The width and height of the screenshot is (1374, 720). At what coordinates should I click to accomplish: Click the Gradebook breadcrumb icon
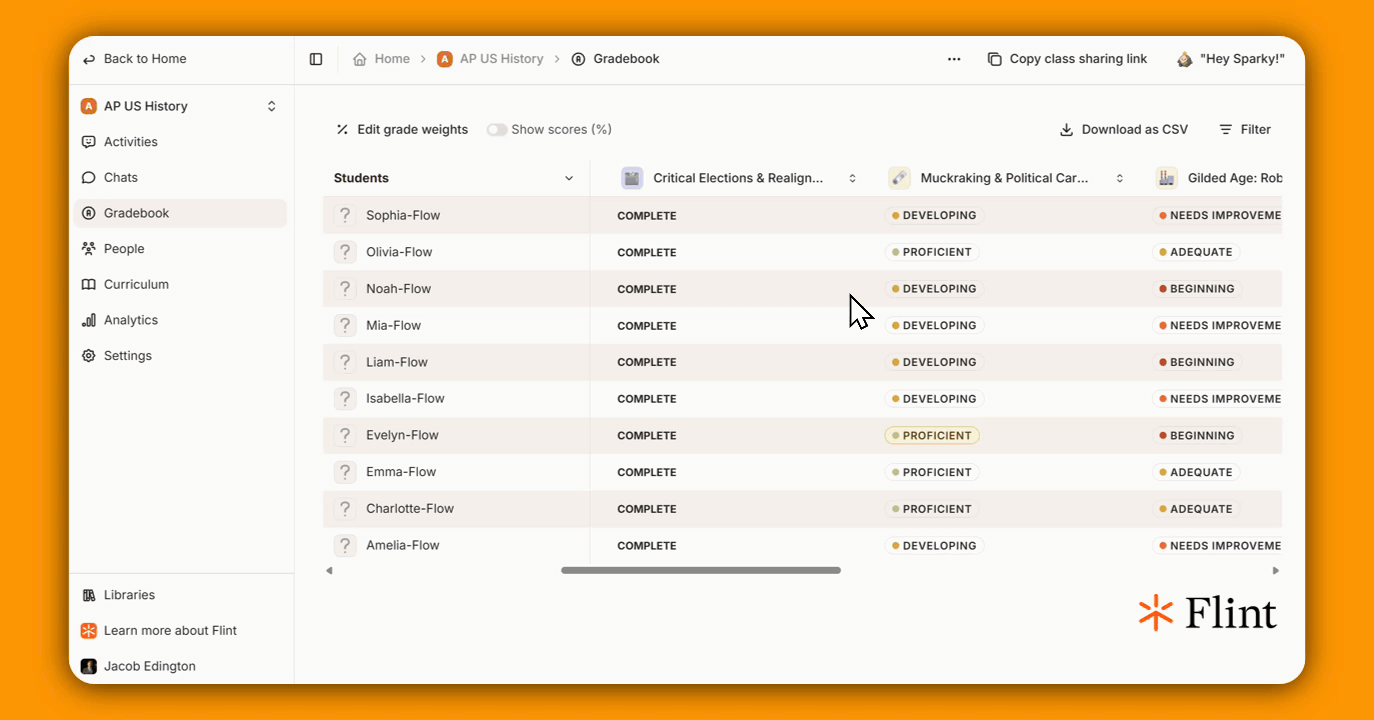578,59
